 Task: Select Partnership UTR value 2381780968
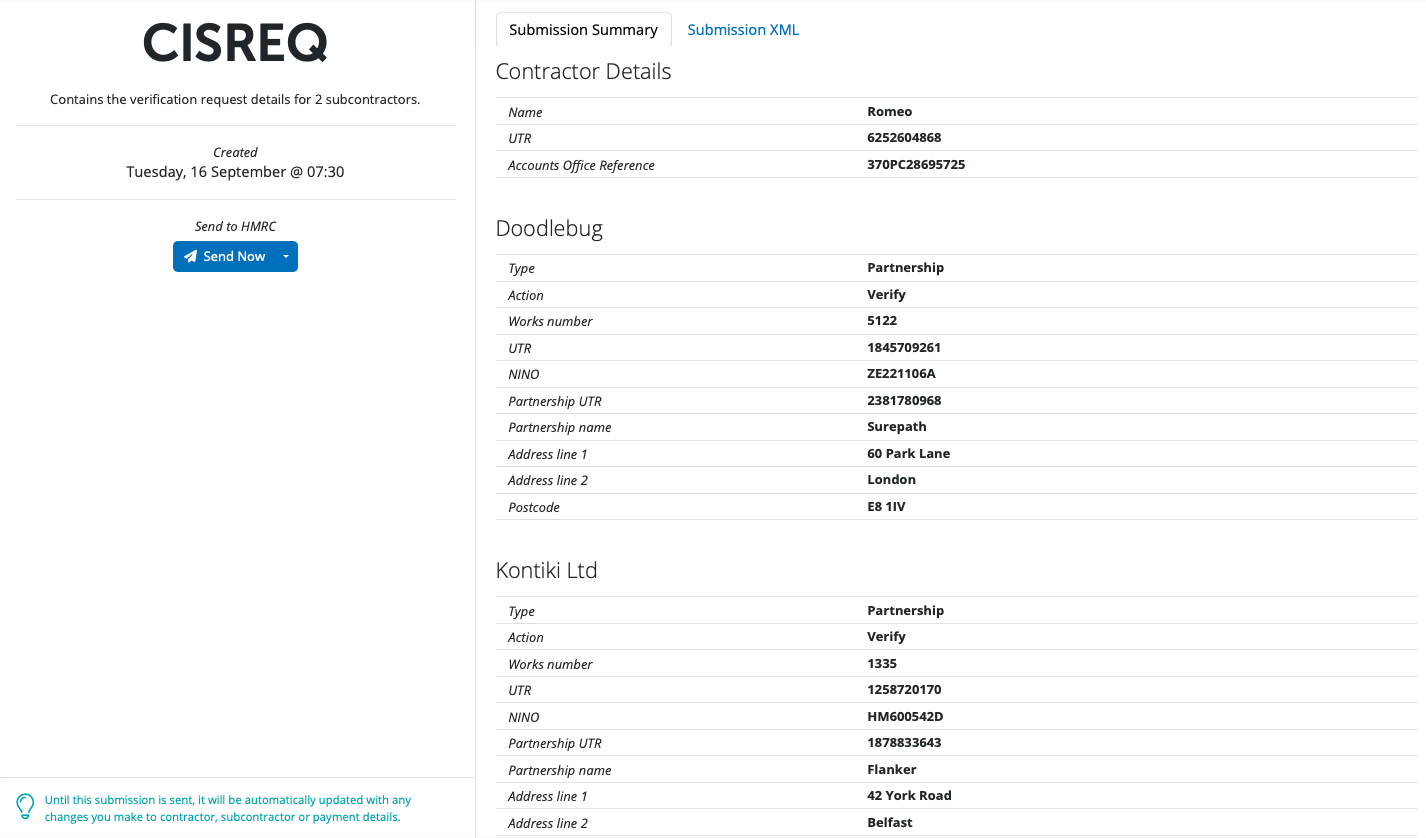pos(904,401)
